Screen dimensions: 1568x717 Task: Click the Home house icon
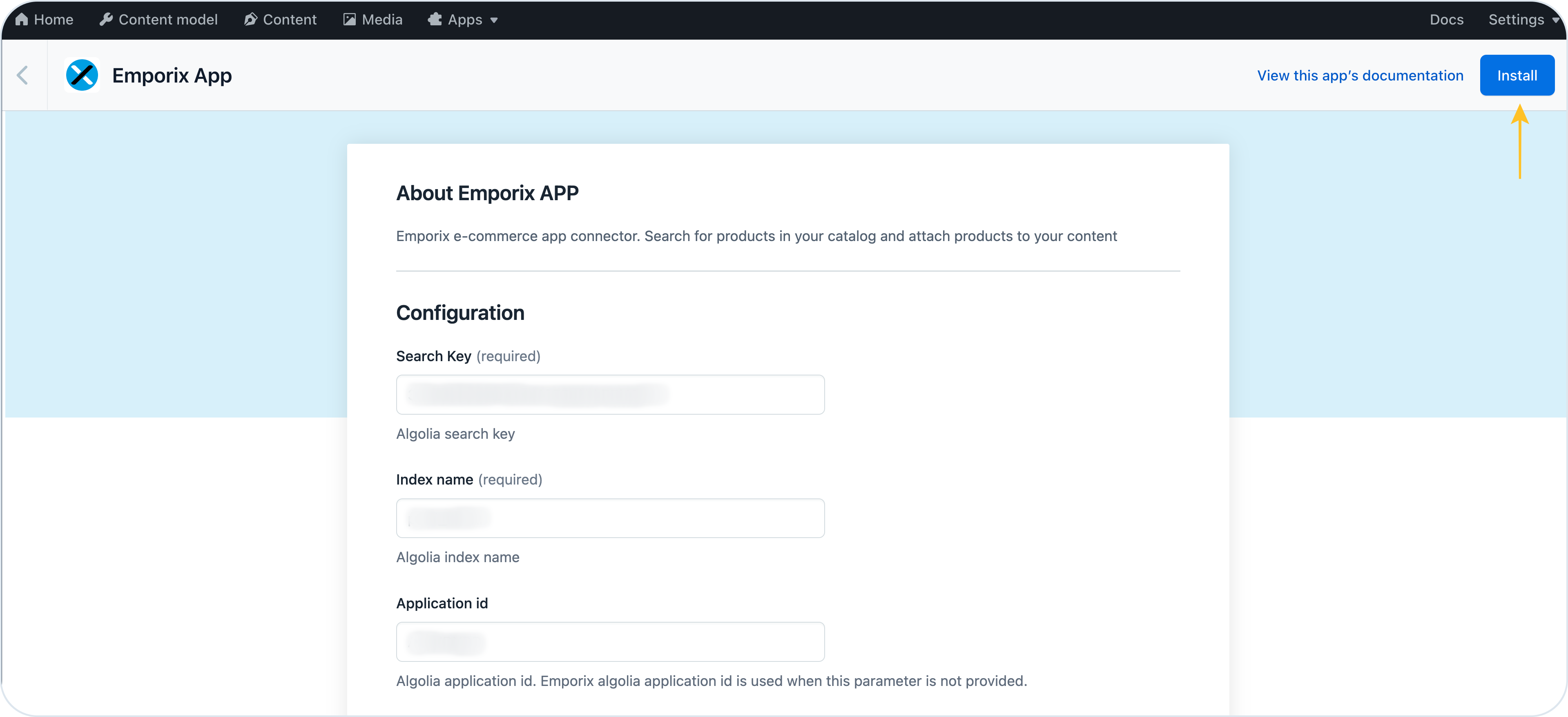tap(21, 20)
